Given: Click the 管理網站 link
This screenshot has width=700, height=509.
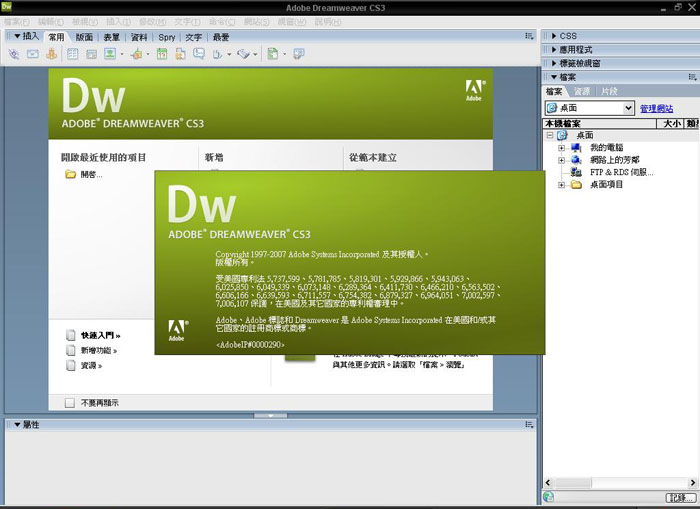Looking at the screenshot, I should click(x=656, y=108).
